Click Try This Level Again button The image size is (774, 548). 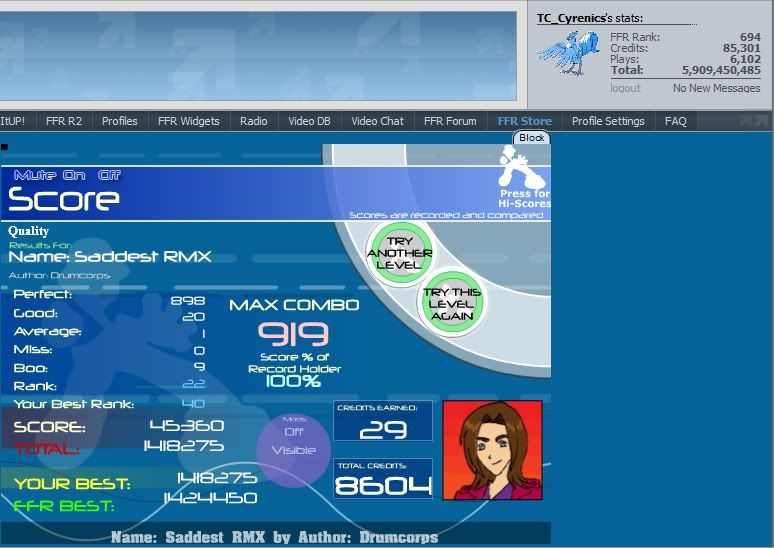click(x=451, y=303)
